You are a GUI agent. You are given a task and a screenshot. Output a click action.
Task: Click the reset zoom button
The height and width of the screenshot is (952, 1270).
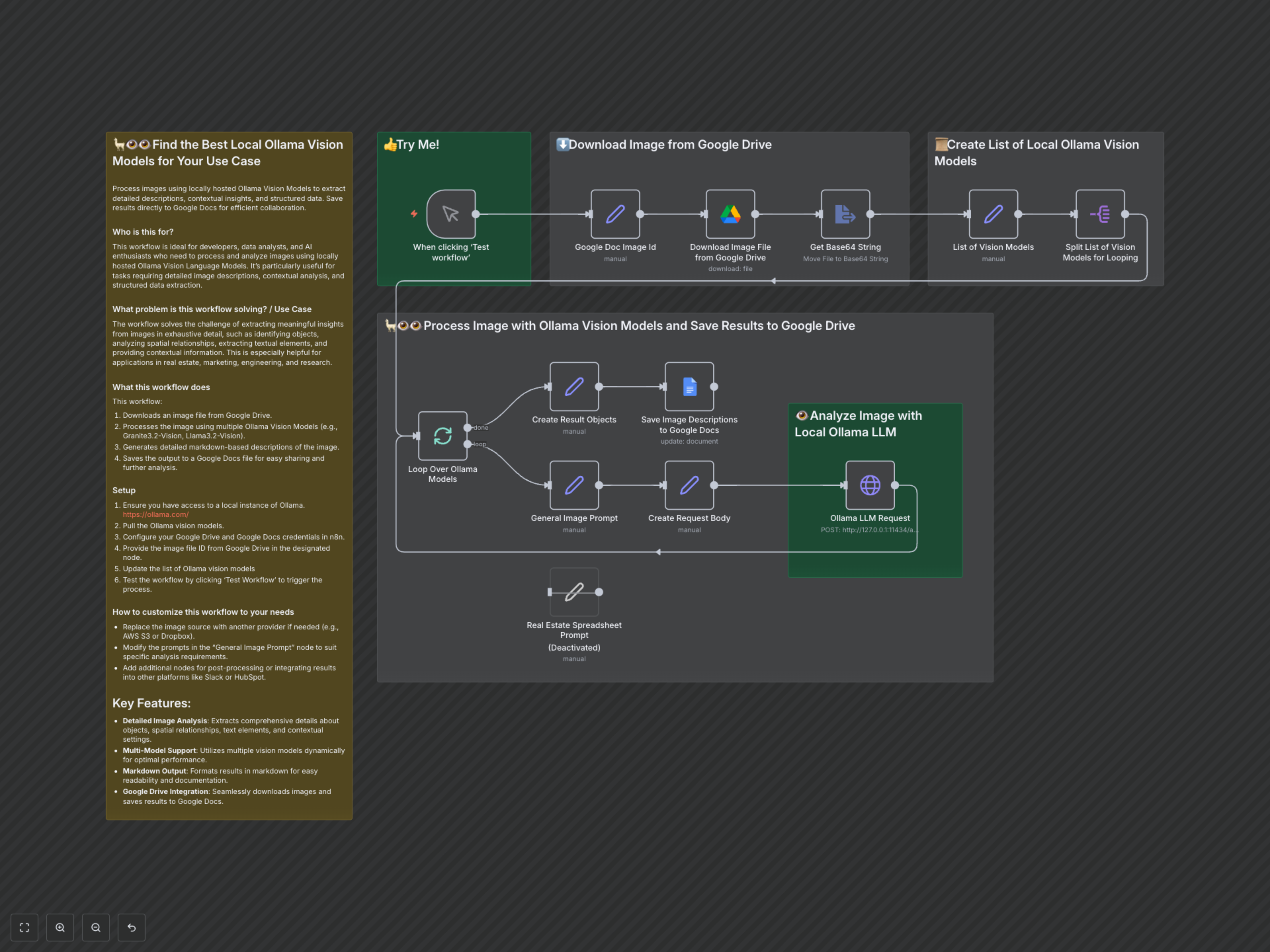click(x=132, y=927)
